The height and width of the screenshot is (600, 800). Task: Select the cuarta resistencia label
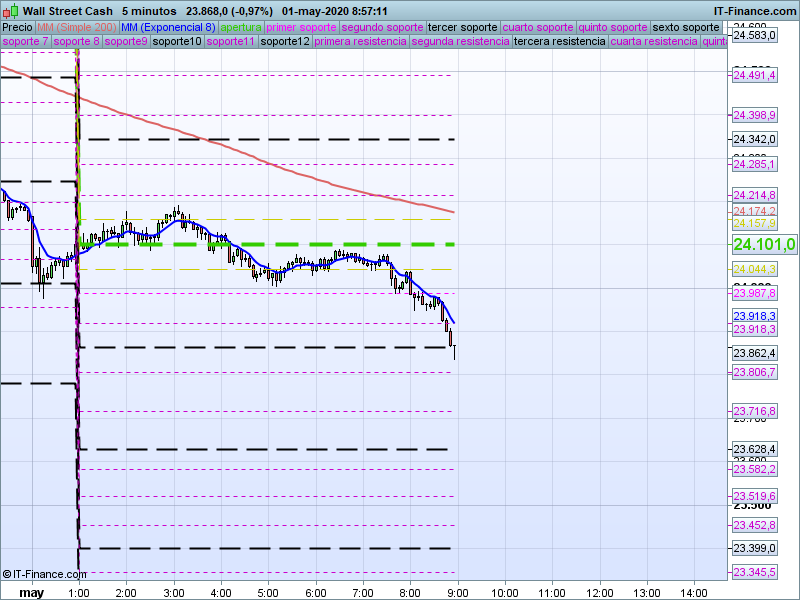coord(654,42)
